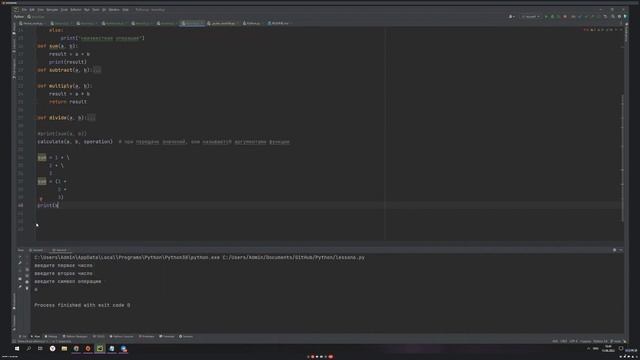Screen dimensions: 640x360
Task: Open the Code With Me user dropdown
Action: (x=511, y=17)
